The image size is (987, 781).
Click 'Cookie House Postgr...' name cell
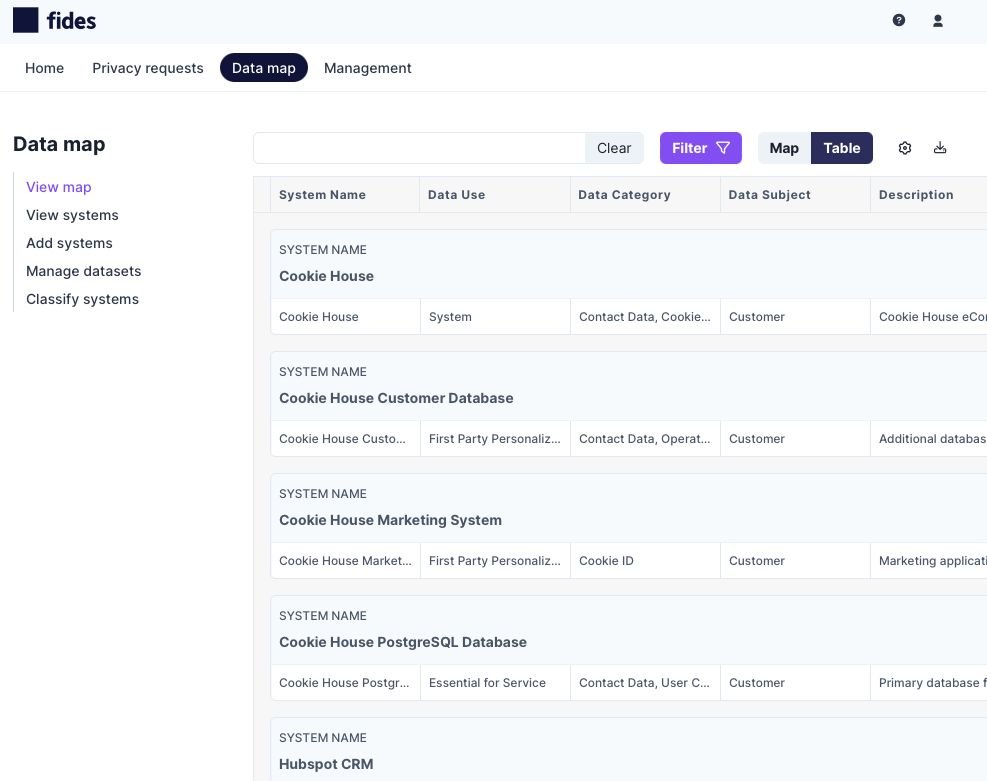346,683
